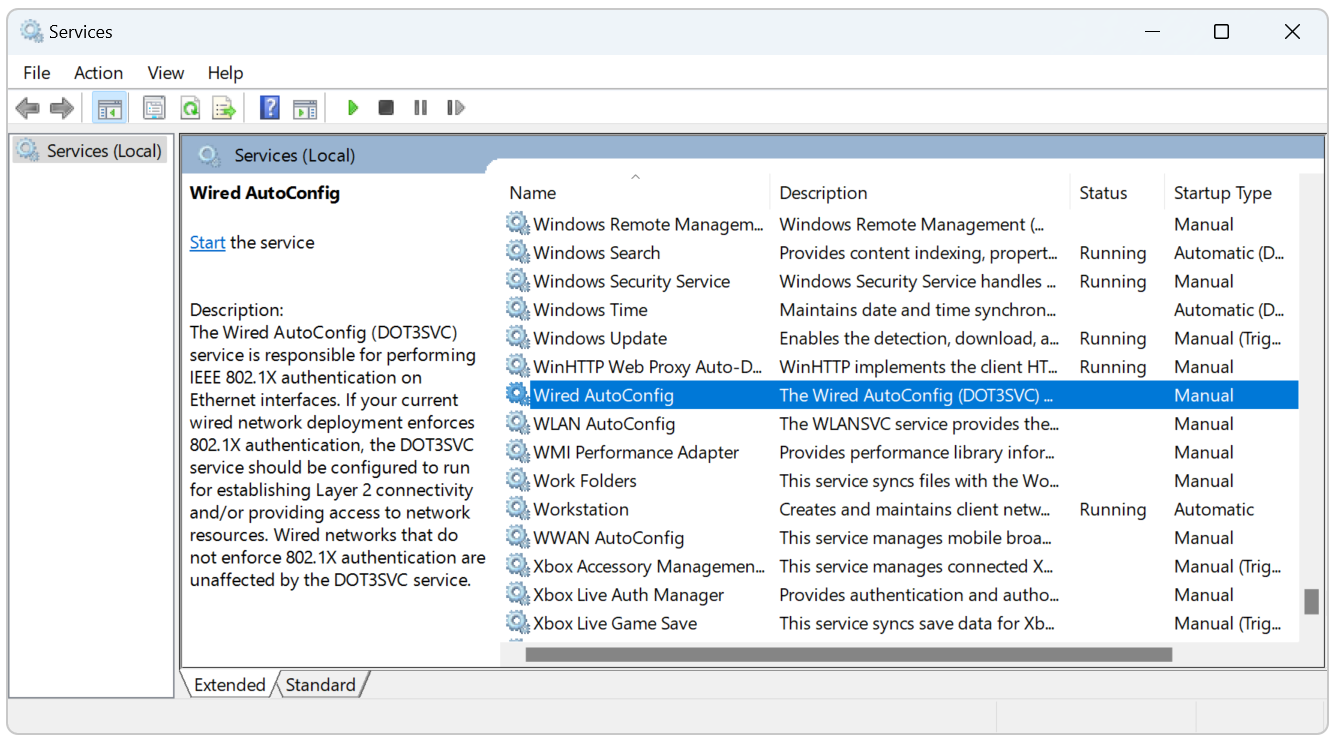This screenshot has height=741, width=1335.
Task: Select Services (Local) in the console tree
Action: click(x=103, y=151)
